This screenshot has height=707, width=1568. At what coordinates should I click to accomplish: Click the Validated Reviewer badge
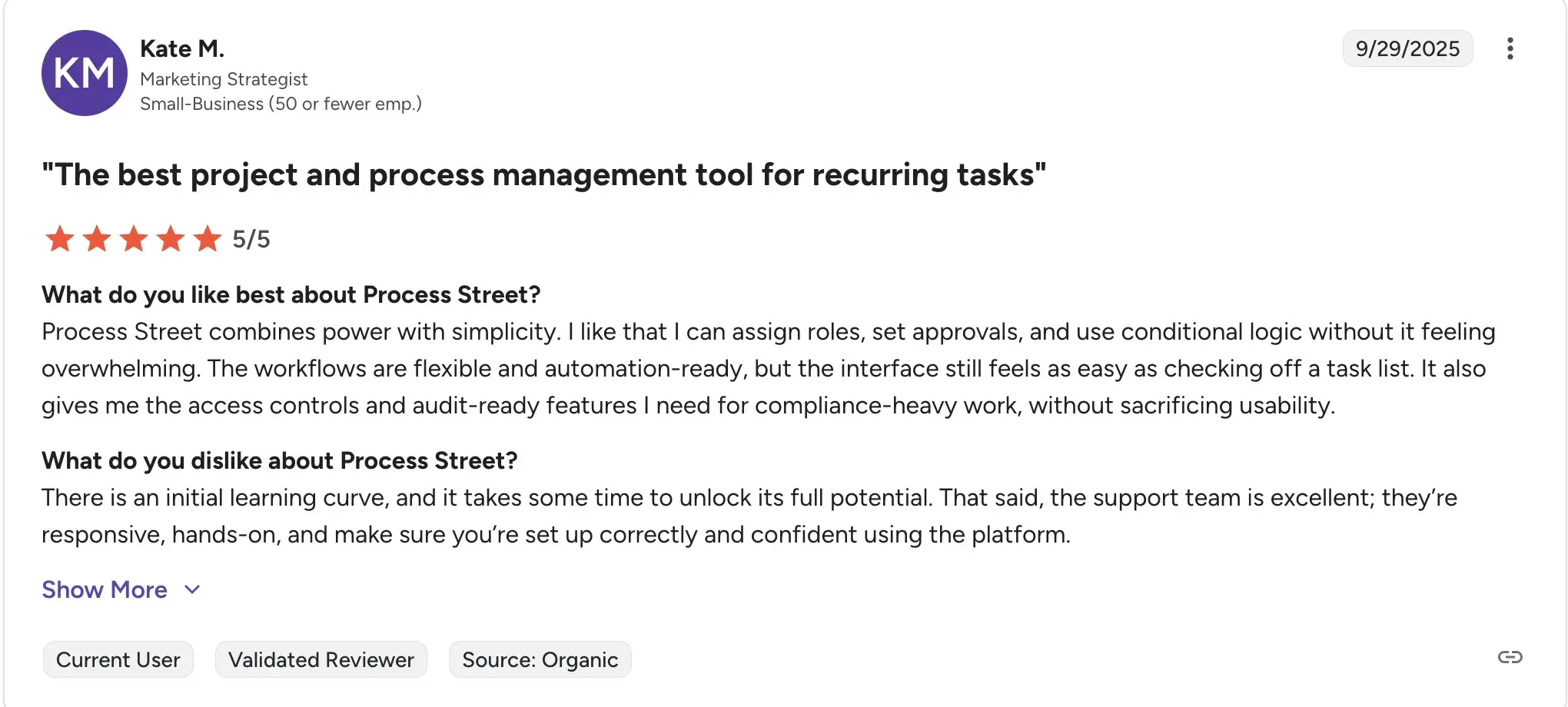(x=321, y=659)
